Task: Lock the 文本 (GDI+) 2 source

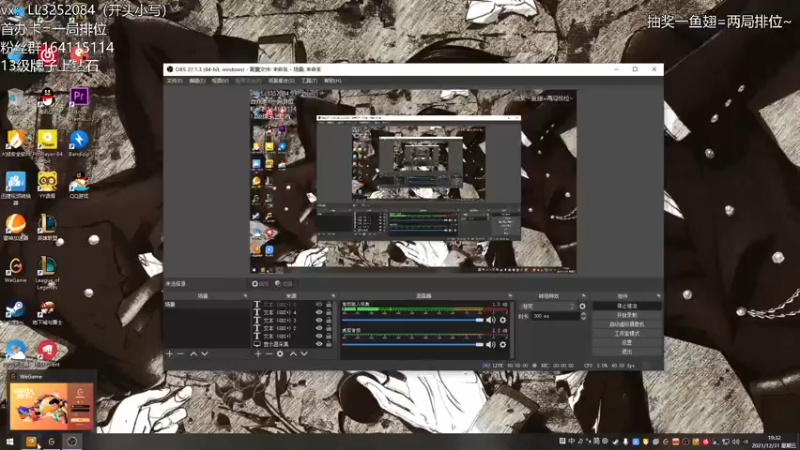Action: point(329,328)
